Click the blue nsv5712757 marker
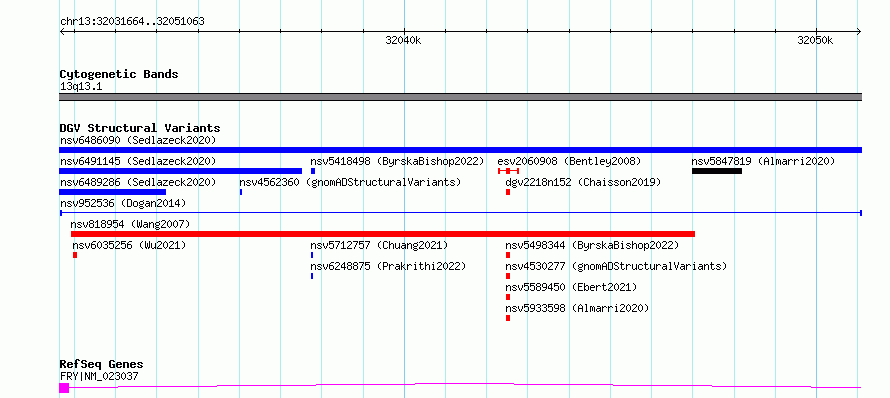Screen dimensions: 890x398 coord(312,255)
